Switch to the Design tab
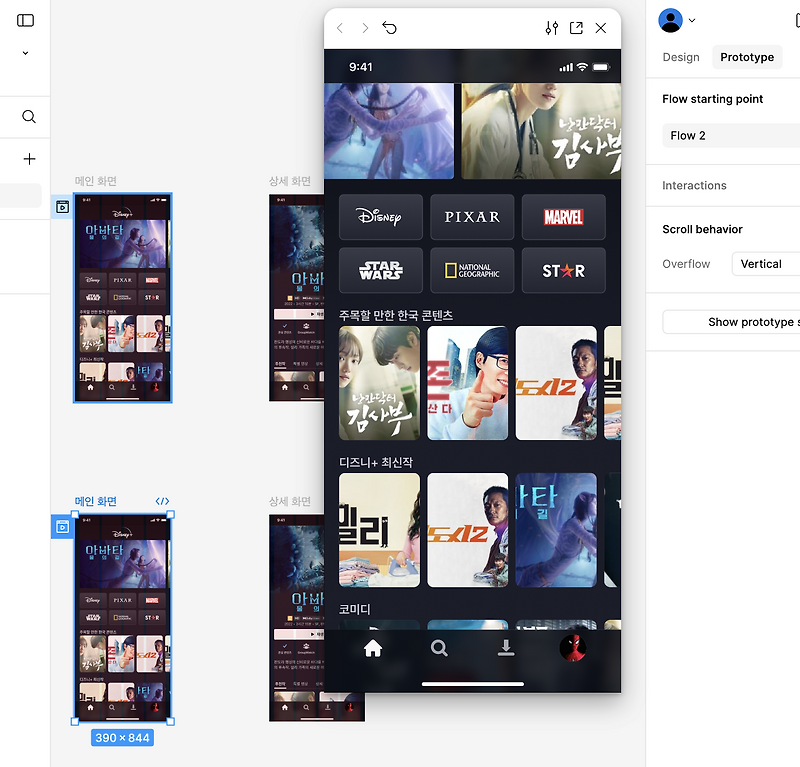Screen dimensions: 800x767 [681, 57]
